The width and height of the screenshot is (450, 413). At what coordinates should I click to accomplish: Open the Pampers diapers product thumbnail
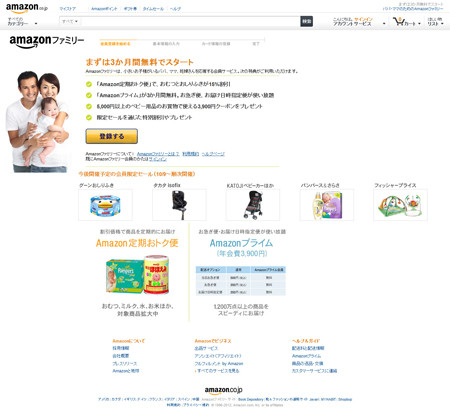(327, 205)
